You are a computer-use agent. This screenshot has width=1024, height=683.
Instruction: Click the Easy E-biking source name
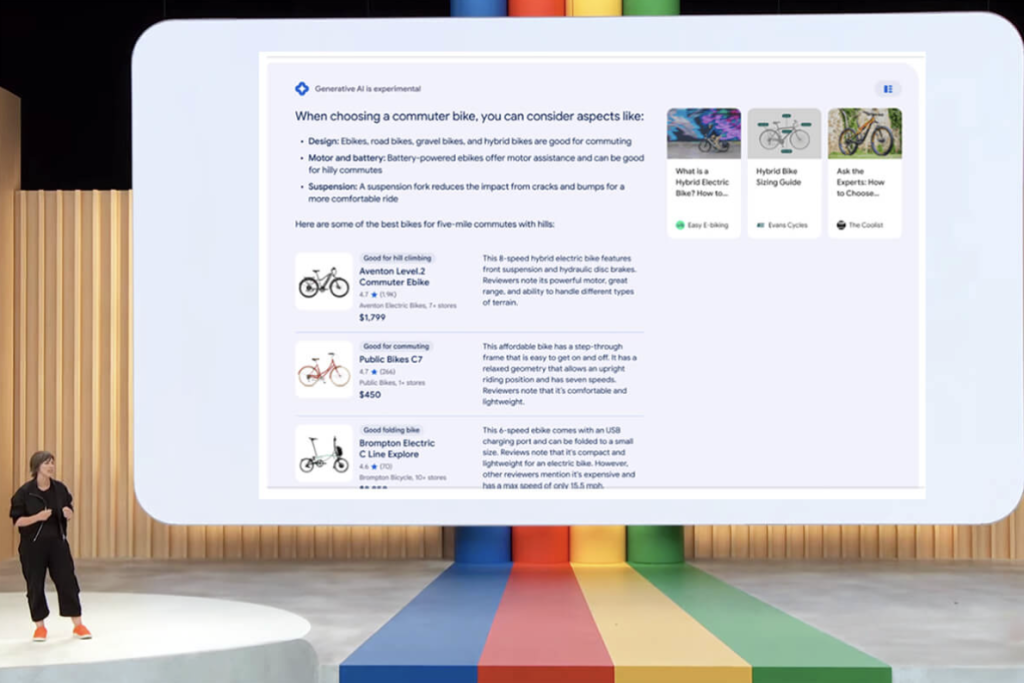[x=707, y=225]
